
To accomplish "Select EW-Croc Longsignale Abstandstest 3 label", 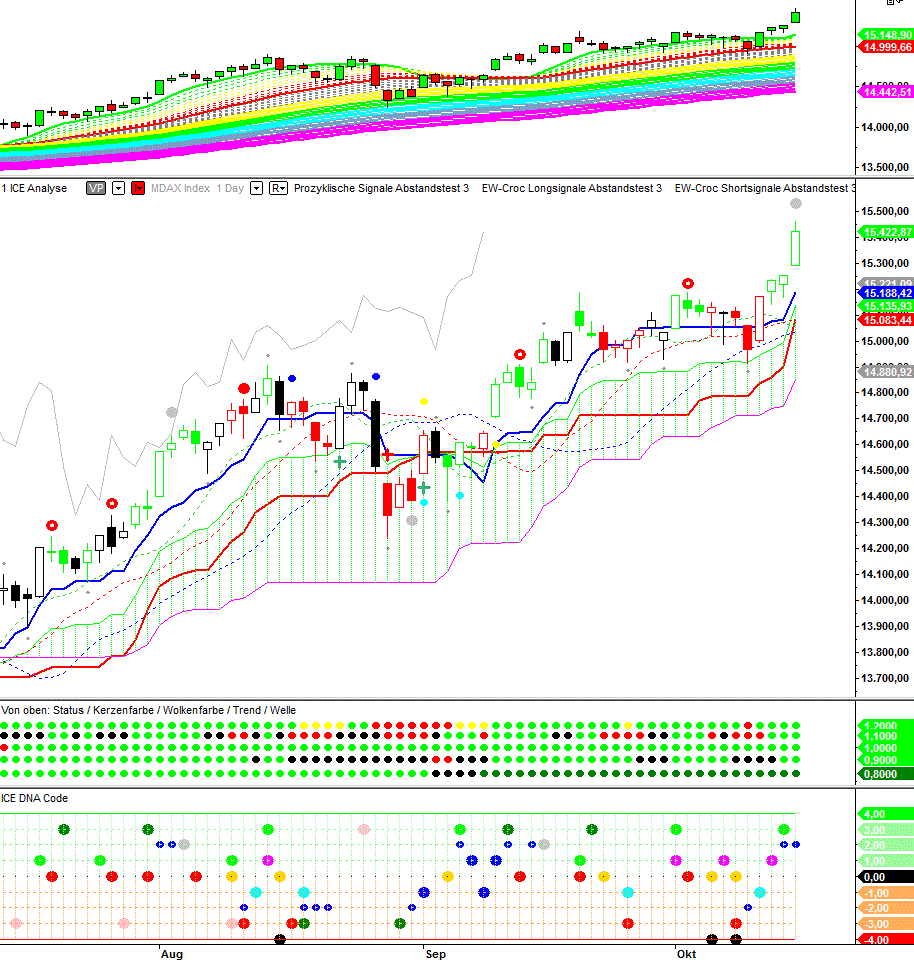I will point(571,188).
